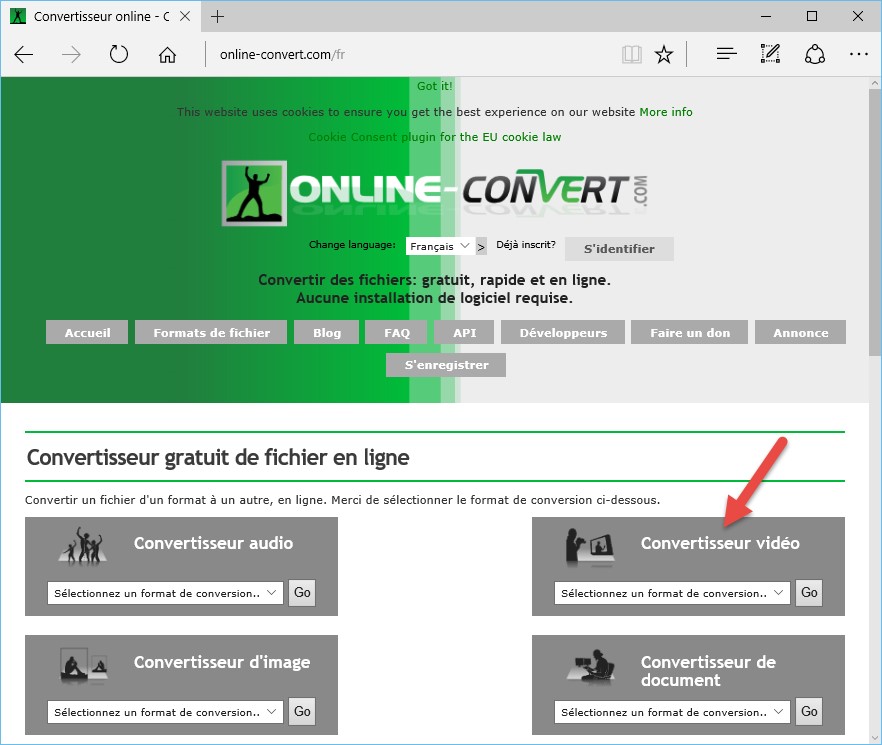This screenshot has width=882, height=745.
Task: Click the More info cookie link
Action: pos(666,112)
